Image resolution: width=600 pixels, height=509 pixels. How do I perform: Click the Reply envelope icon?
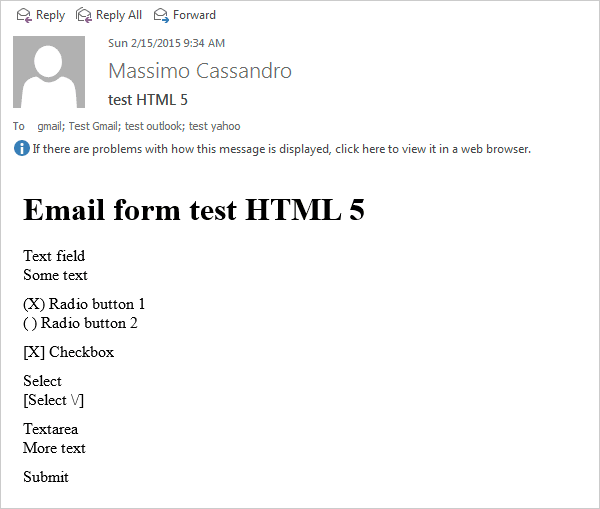[x=24, y=15]
